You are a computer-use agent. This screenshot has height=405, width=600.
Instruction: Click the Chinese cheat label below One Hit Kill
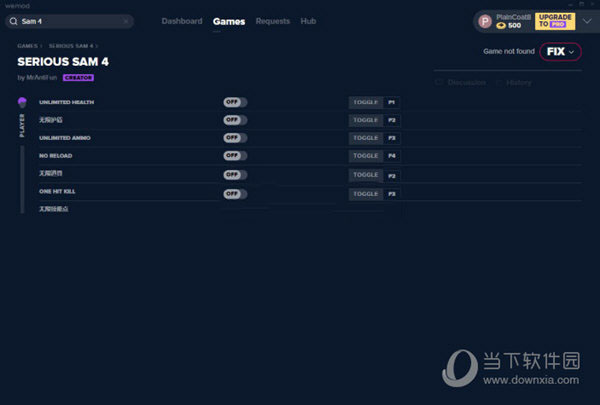[54, 209]
